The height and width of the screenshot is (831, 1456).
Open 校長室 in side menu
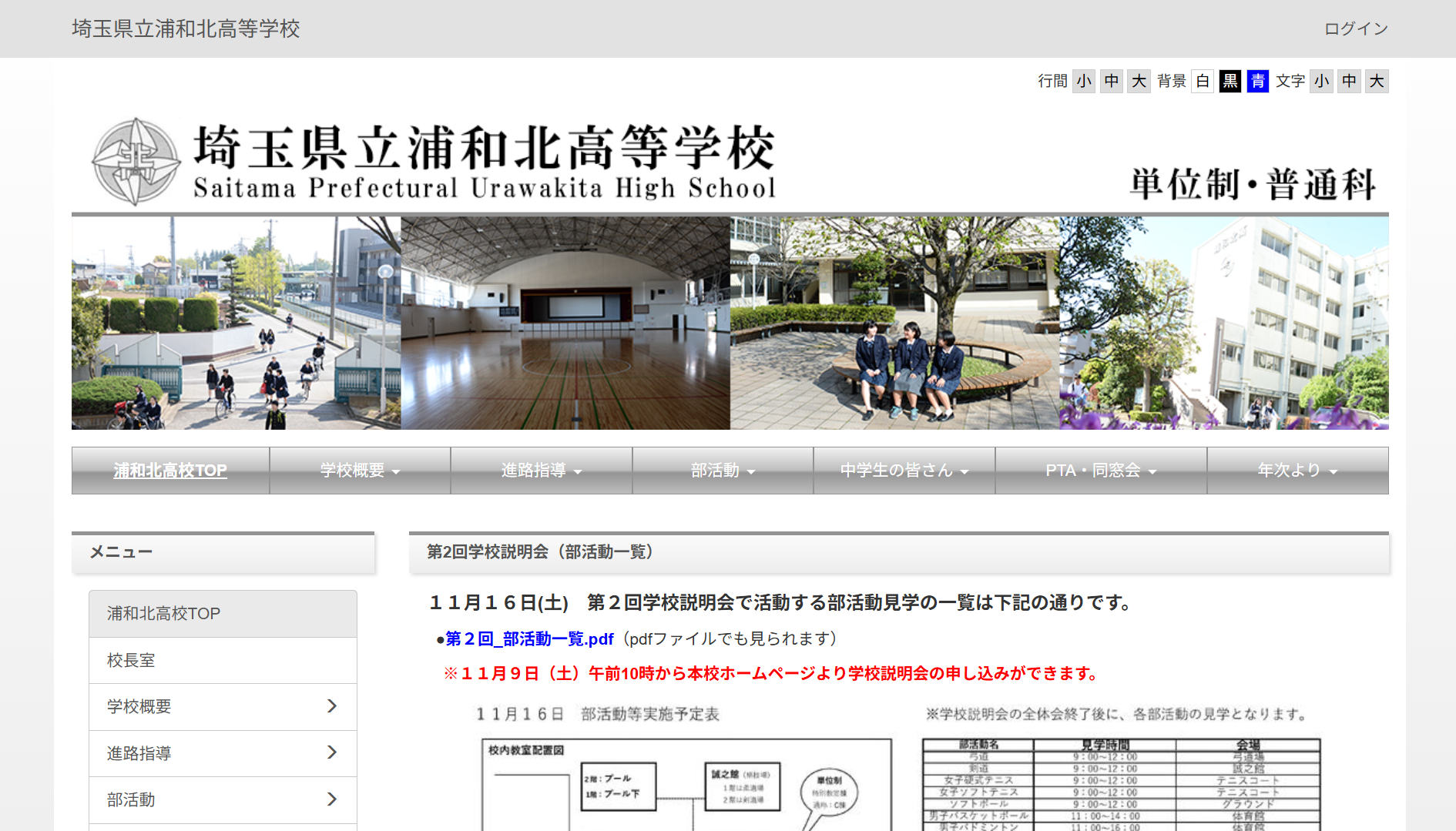coord(223,660)
